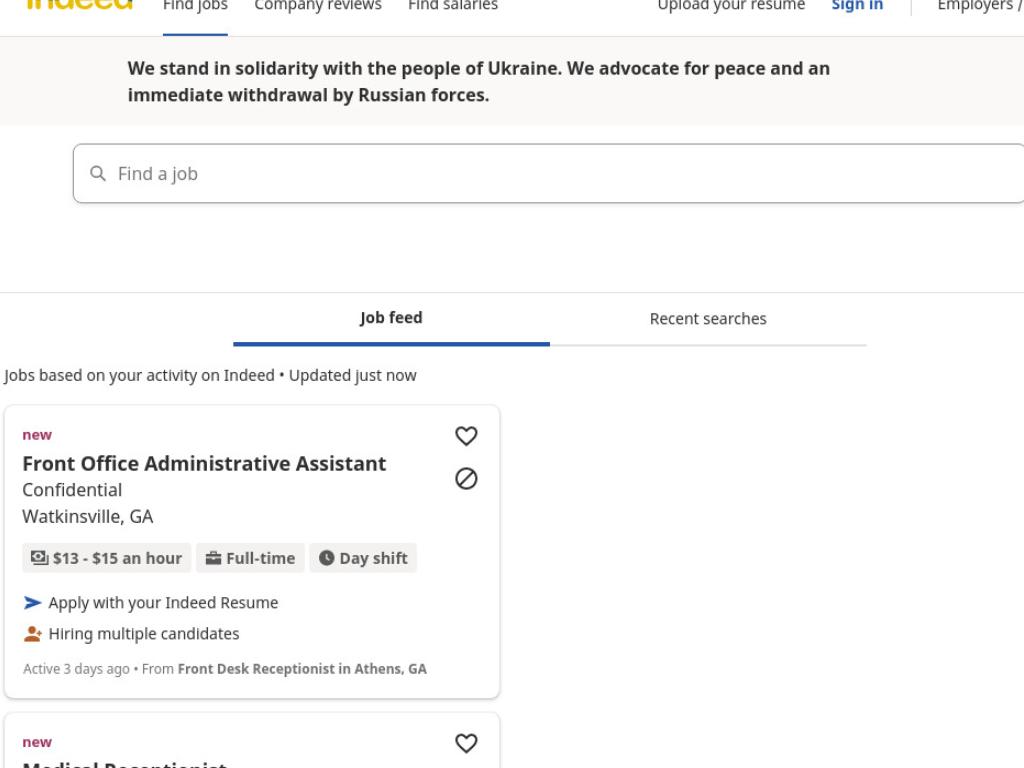Open the Employers link

coord(980,7)
